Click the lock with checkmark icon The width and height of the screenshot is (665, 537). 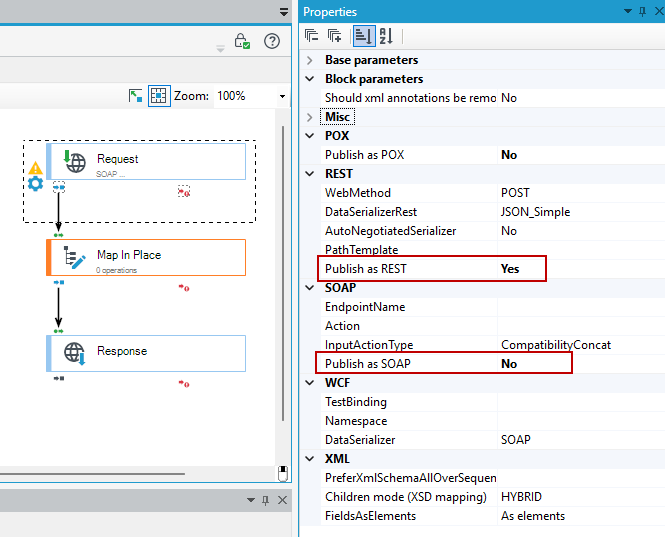(x=242, y=41)
